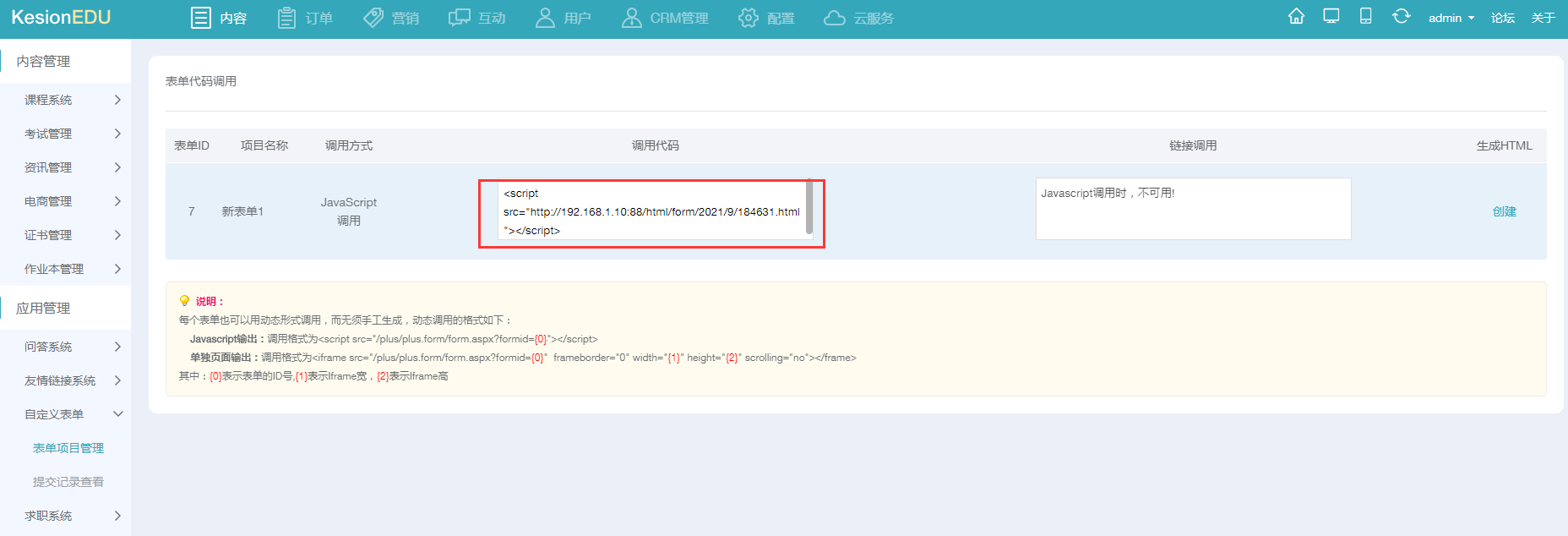The width and height of the screenshot is (1568, 536).
Task: Open the 云服务 cloud services menu
Action: pos(858,18)
